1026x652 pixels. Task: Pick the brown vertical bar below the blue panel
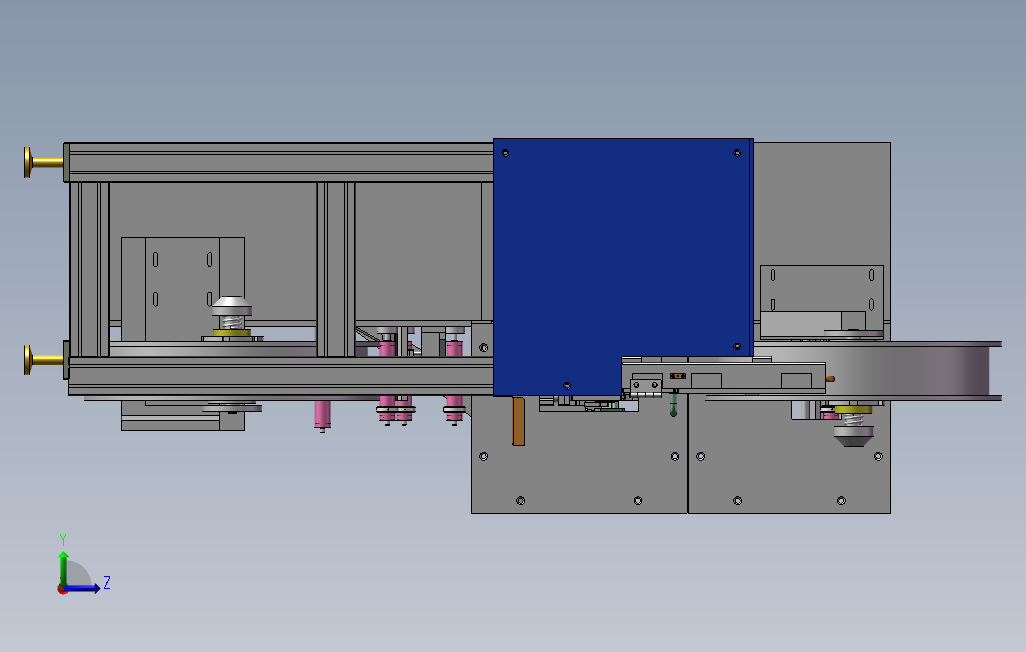518,421
